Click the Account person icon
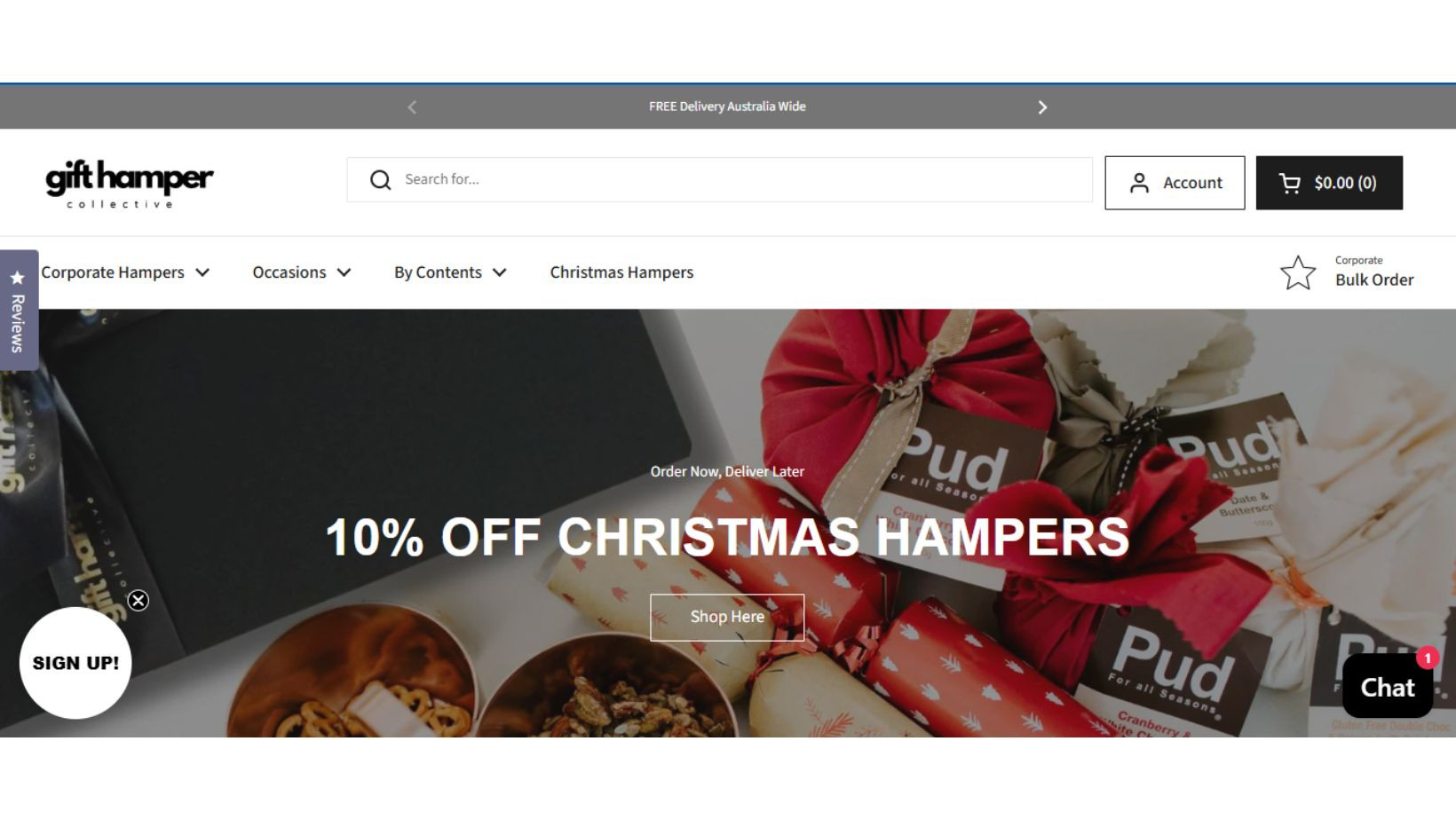 [1139, 183]
